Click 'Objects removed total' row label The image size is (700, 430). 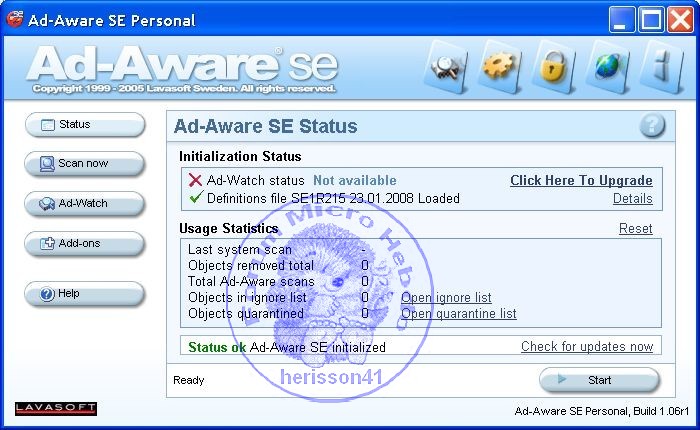pyautogui.click(x=251, y=265)
